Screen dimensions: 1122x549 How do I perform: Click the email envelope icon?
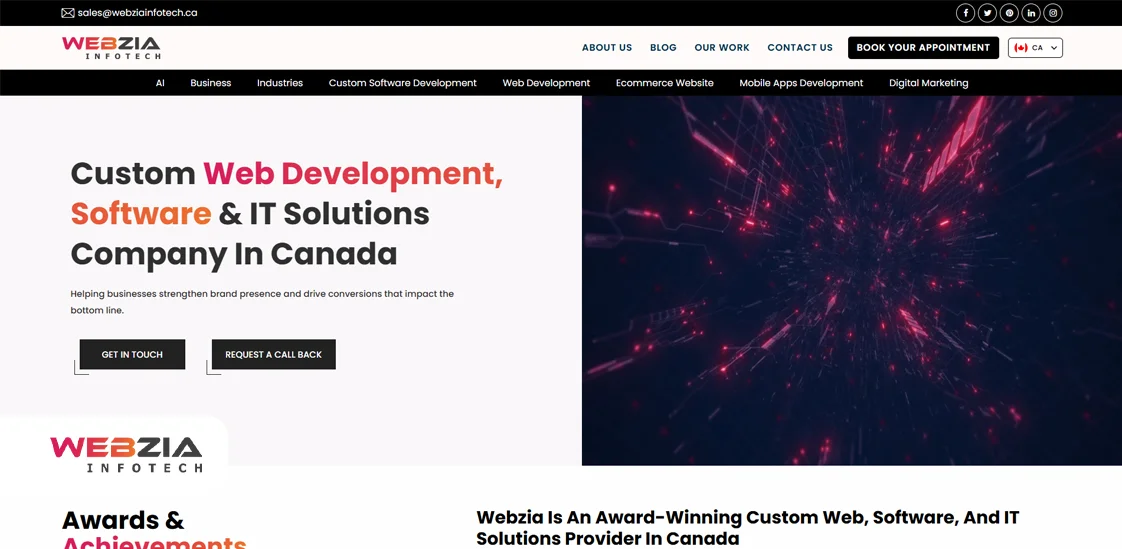pyautogui.click(x=68, y=13)
